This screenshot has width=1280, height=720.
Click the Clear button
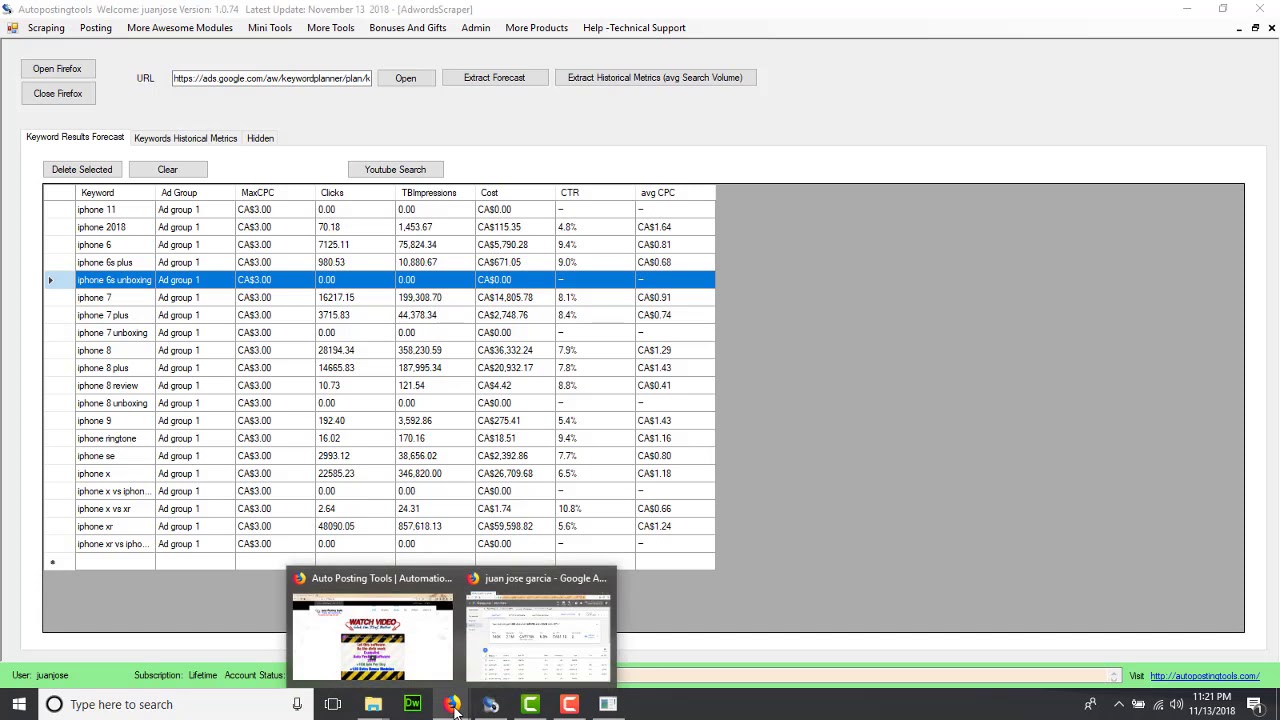pyautogui.click(x=167, y=170)
